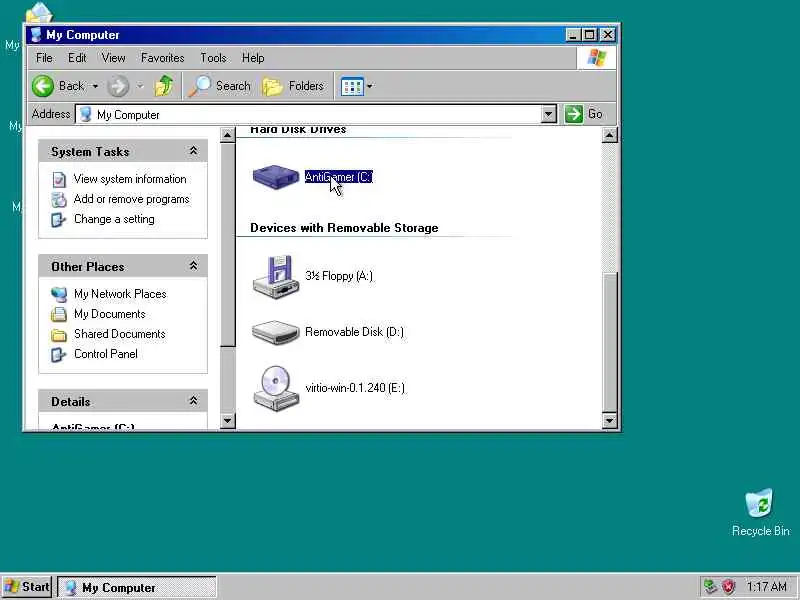Open the View menu

[x=113, y=58]
